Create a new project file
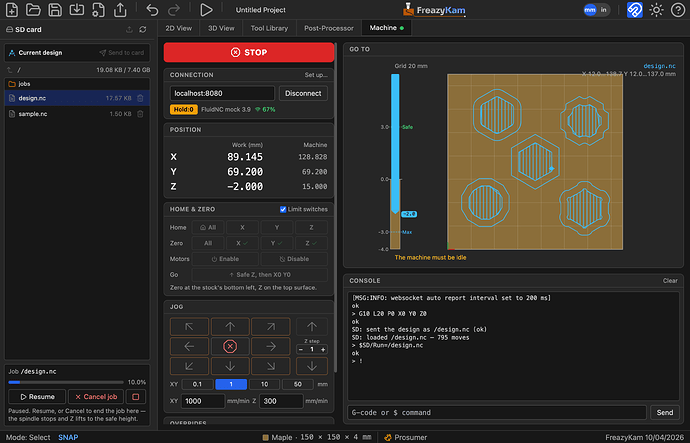Viewport: 690px width, 443px height. tap(12, 10)
